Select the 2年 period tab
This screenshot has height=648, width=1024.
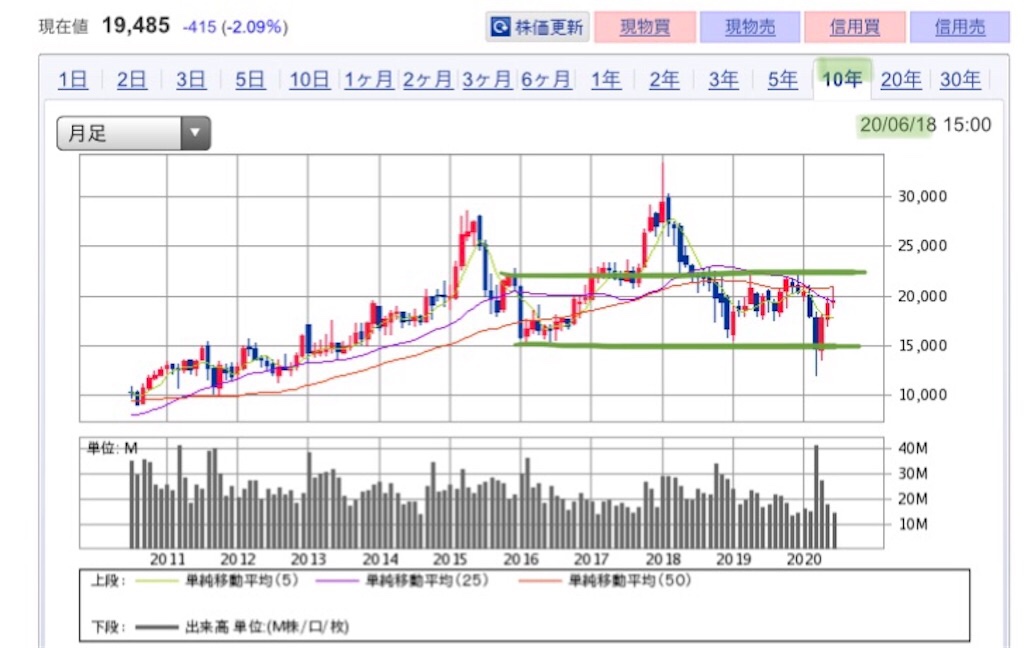[x=664, y=80]
